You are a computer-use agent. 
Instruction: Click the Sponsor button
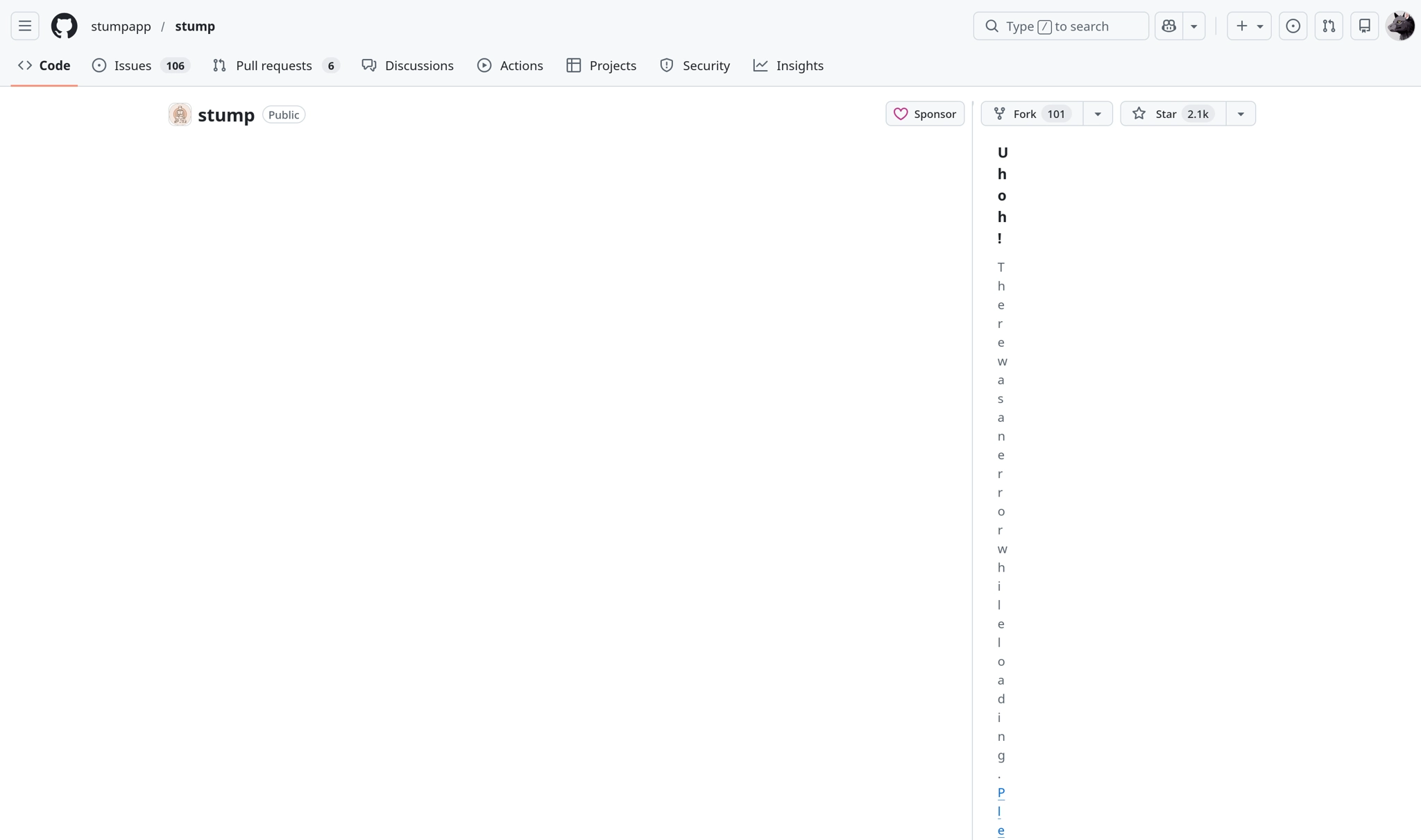coord(925,113)
